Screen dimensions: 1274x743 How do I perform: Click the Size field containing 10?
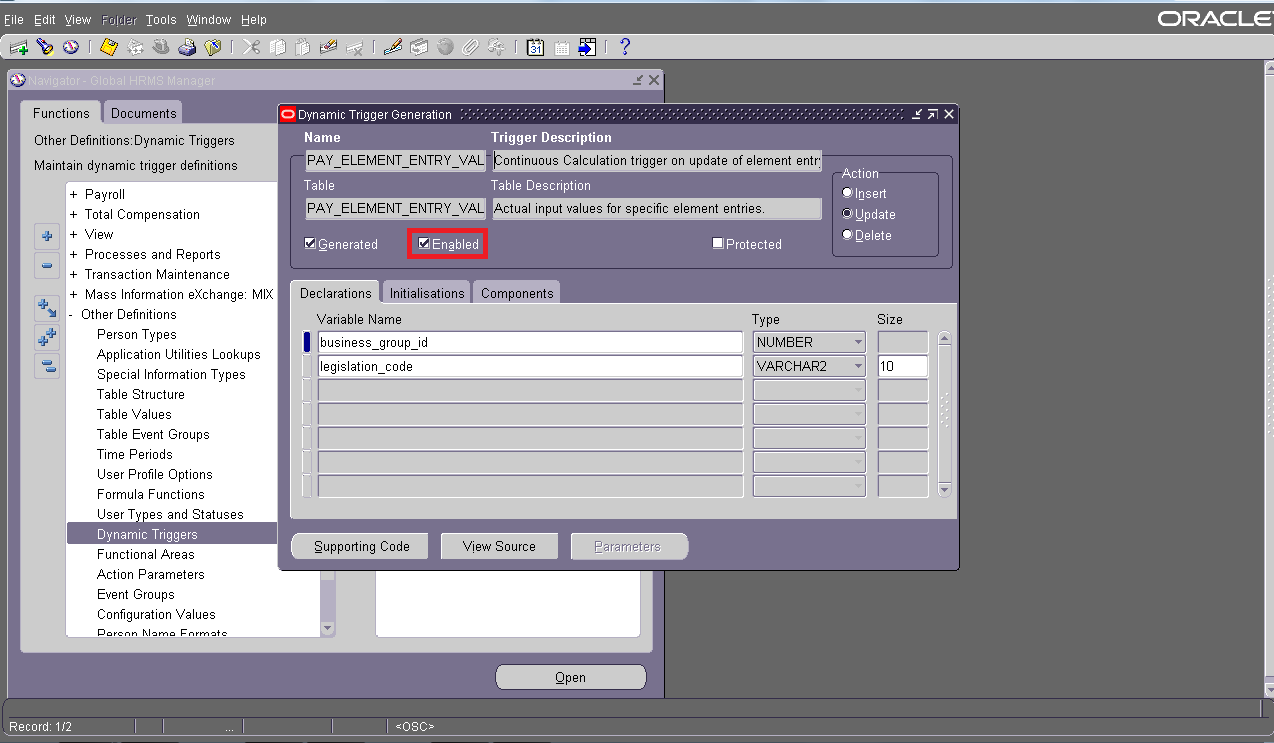pos(903,366)
